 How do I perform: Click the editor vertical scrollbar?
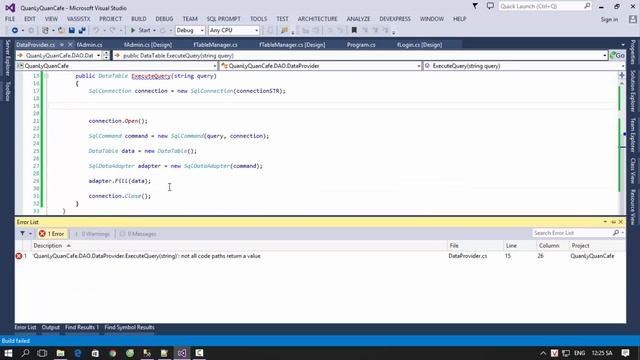pos(622,147)
